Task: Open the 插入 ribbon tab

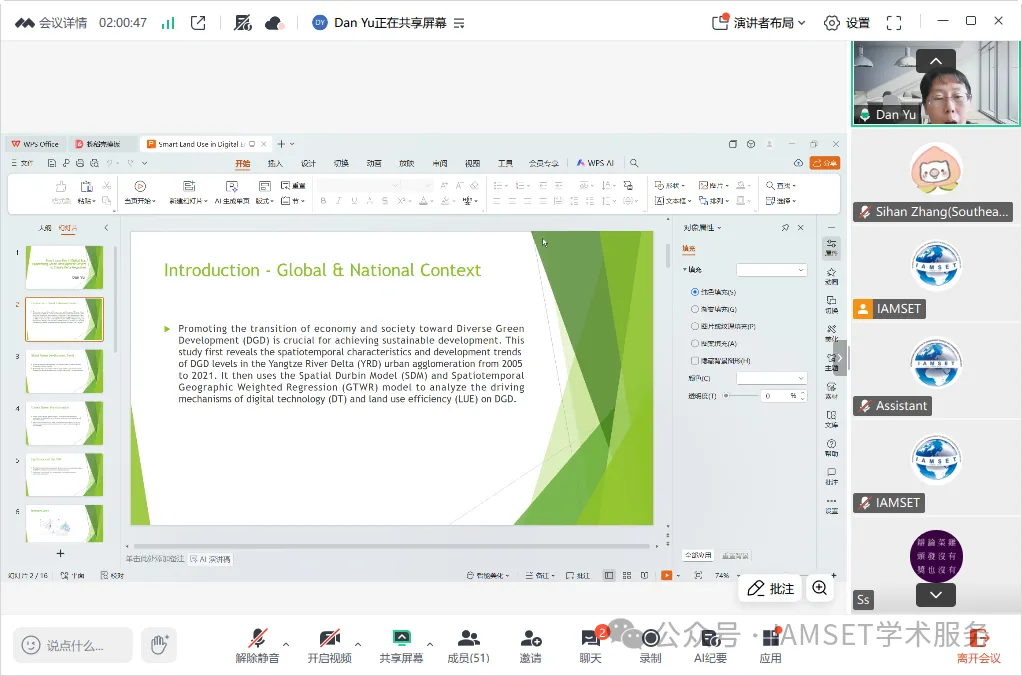Action: point(275,163)
